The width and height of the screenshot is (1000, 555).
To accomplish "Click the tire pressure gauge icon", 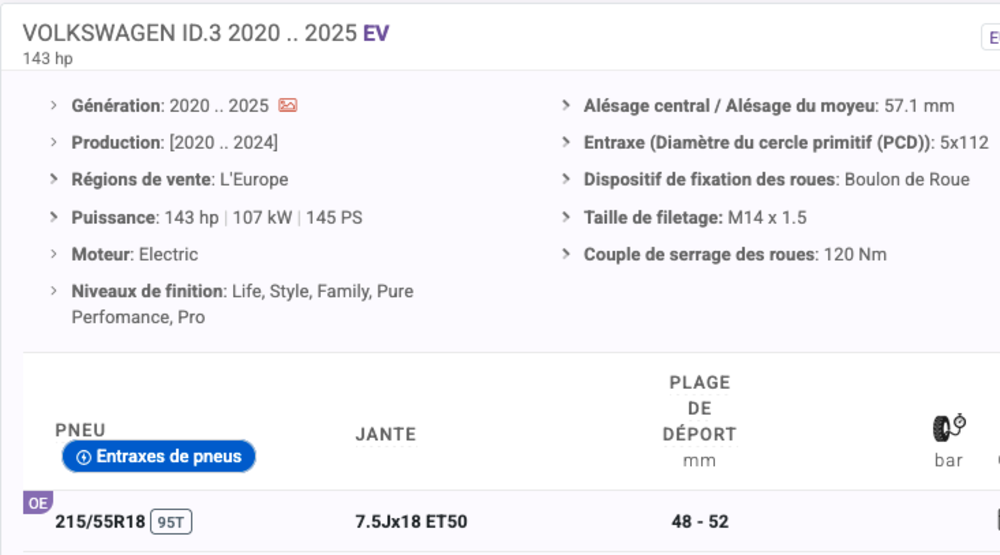I will 948,428.
